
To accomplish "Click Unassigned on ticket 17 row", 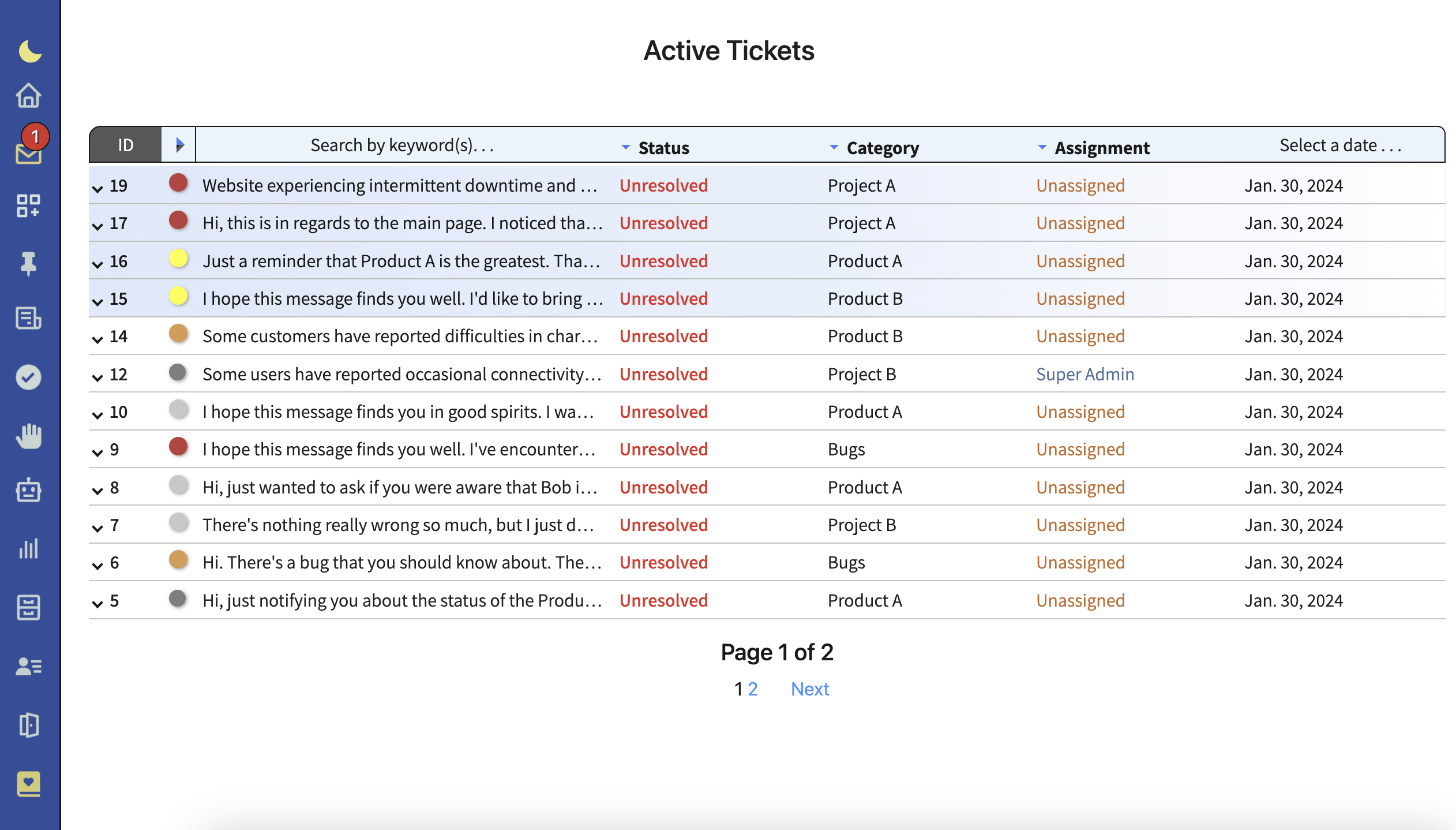I will pos(1080,223).
